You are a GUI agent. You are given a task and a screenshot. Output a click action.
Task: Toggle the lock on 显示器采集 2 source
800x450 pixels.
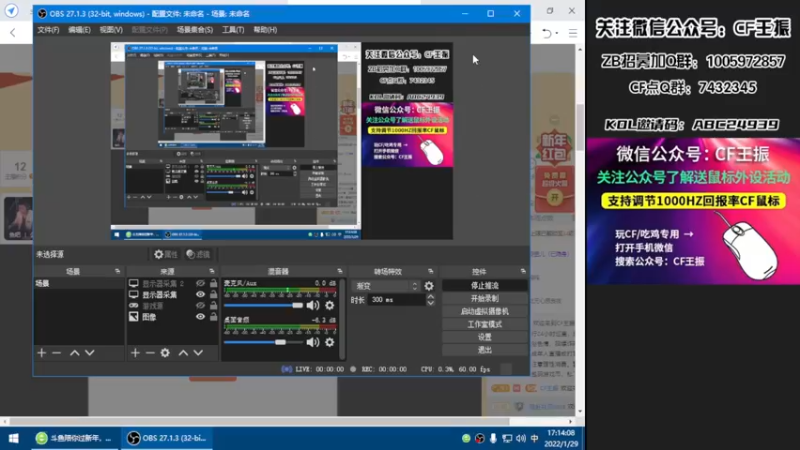pos(213,283)
